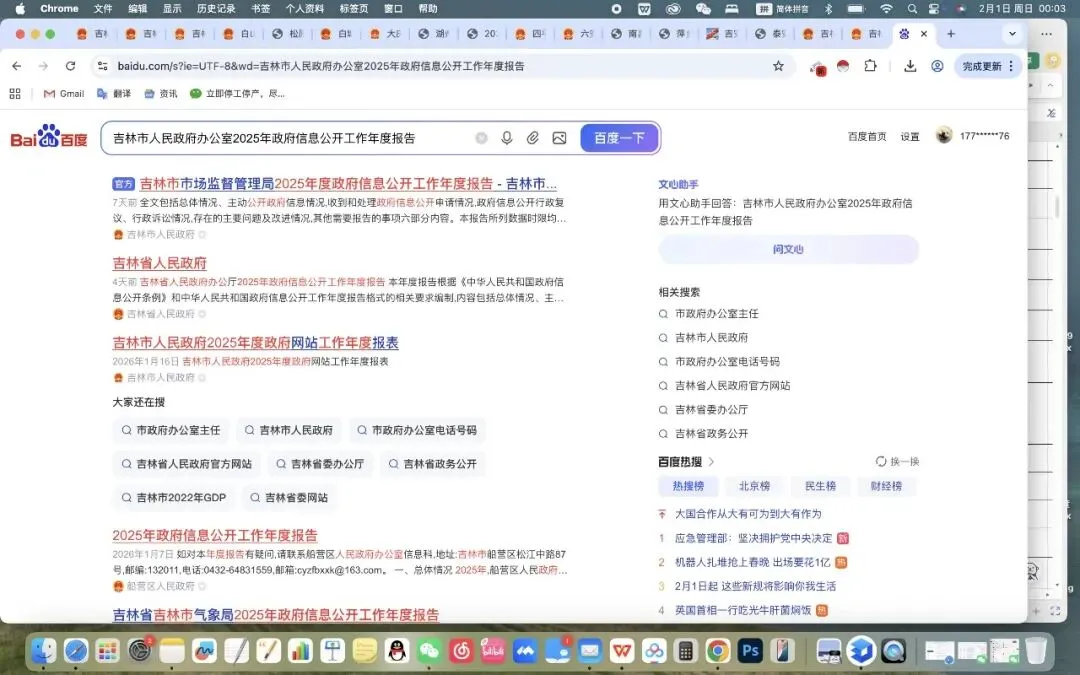Open Launchpad from the Dock
The width and height of the screenshot is (1080, 675).
pyautogui.click(x=107, y=650)
